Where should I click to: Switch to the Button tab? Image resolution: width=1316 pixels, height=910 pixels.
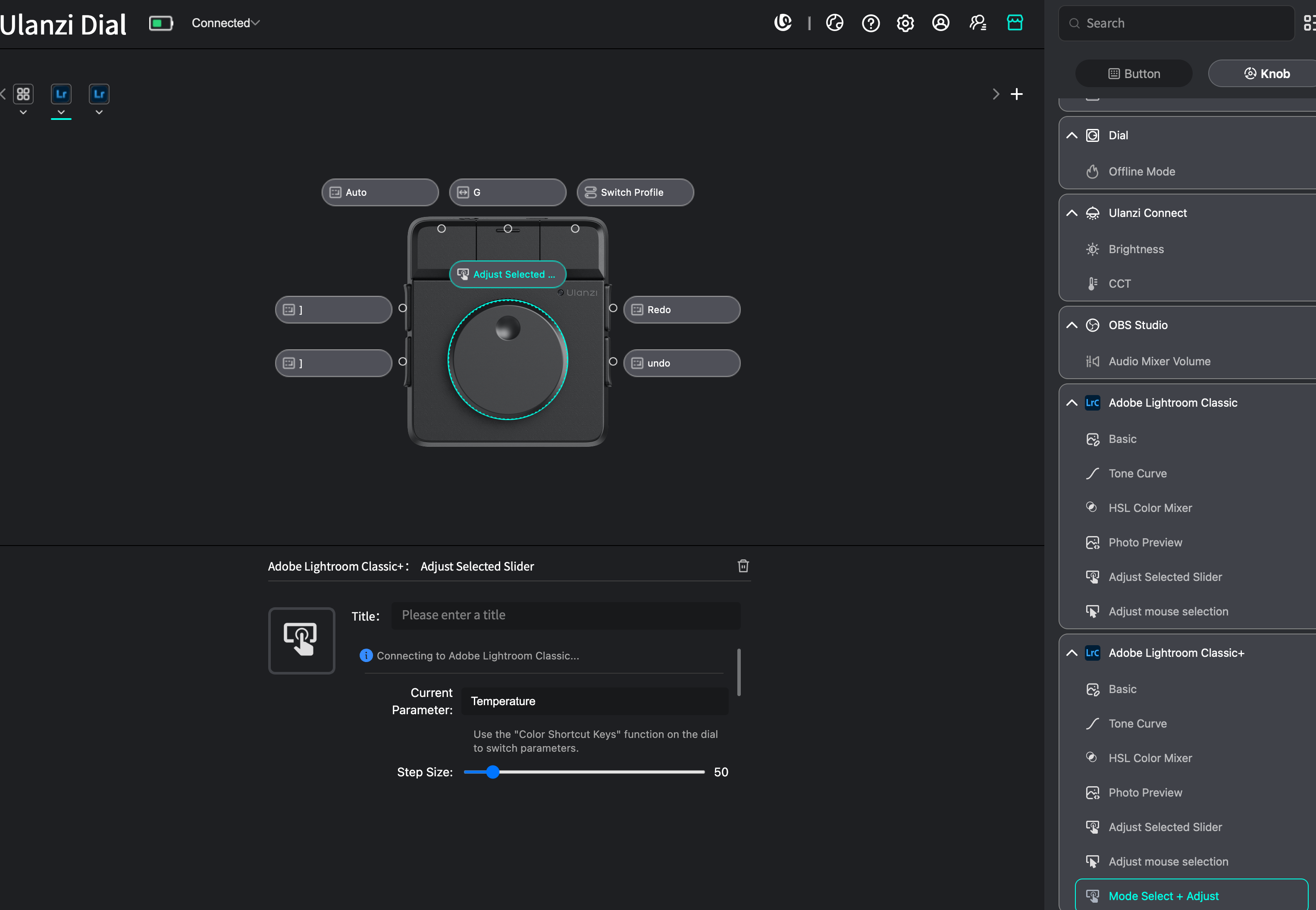[x=1134, y=74]
